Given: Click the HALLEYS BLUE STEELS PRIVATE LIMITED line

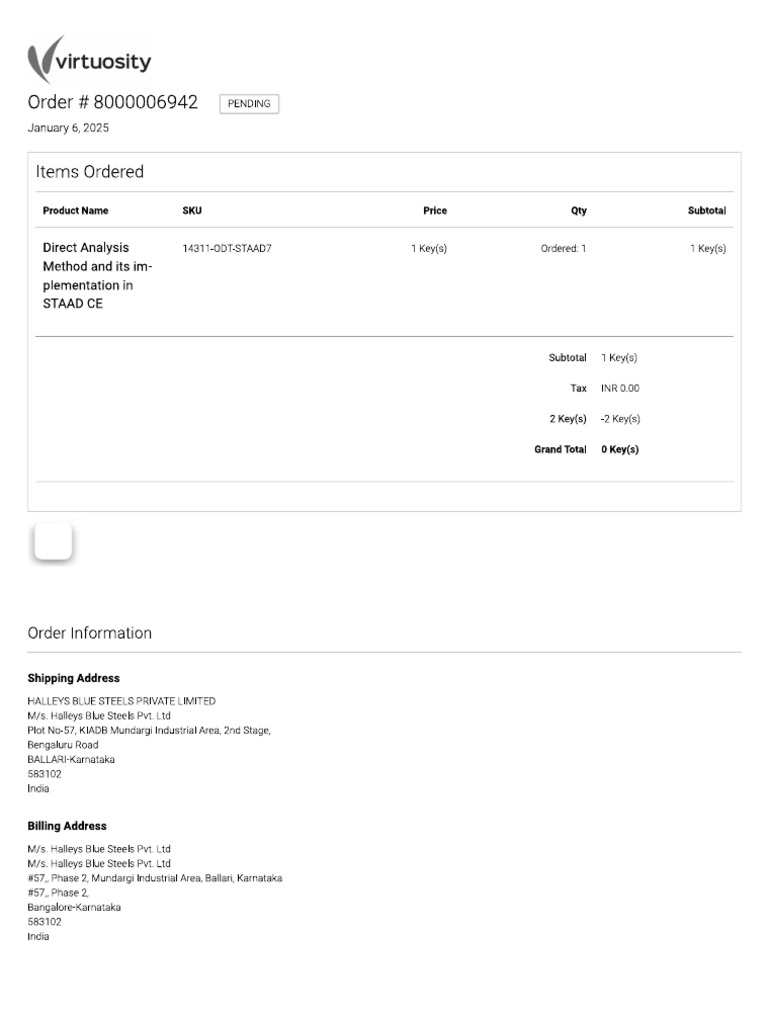Looking at the screenshot, I should 121,701.
